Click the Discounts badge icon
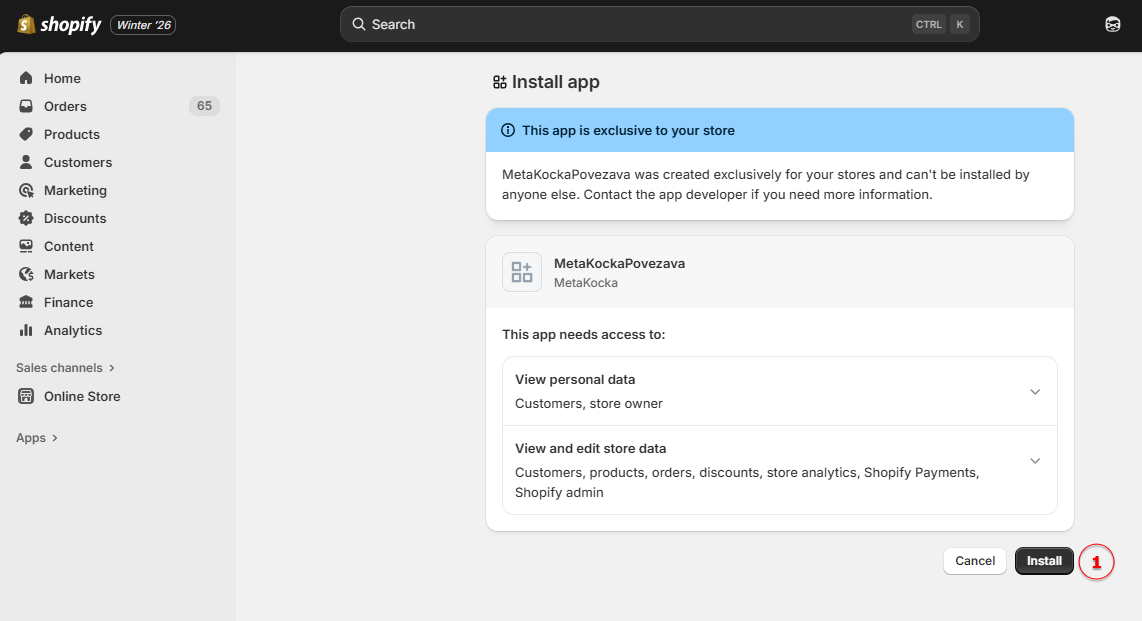This screenshot has height=621, width=1142. pyautogui.click(x=26, y=218)
